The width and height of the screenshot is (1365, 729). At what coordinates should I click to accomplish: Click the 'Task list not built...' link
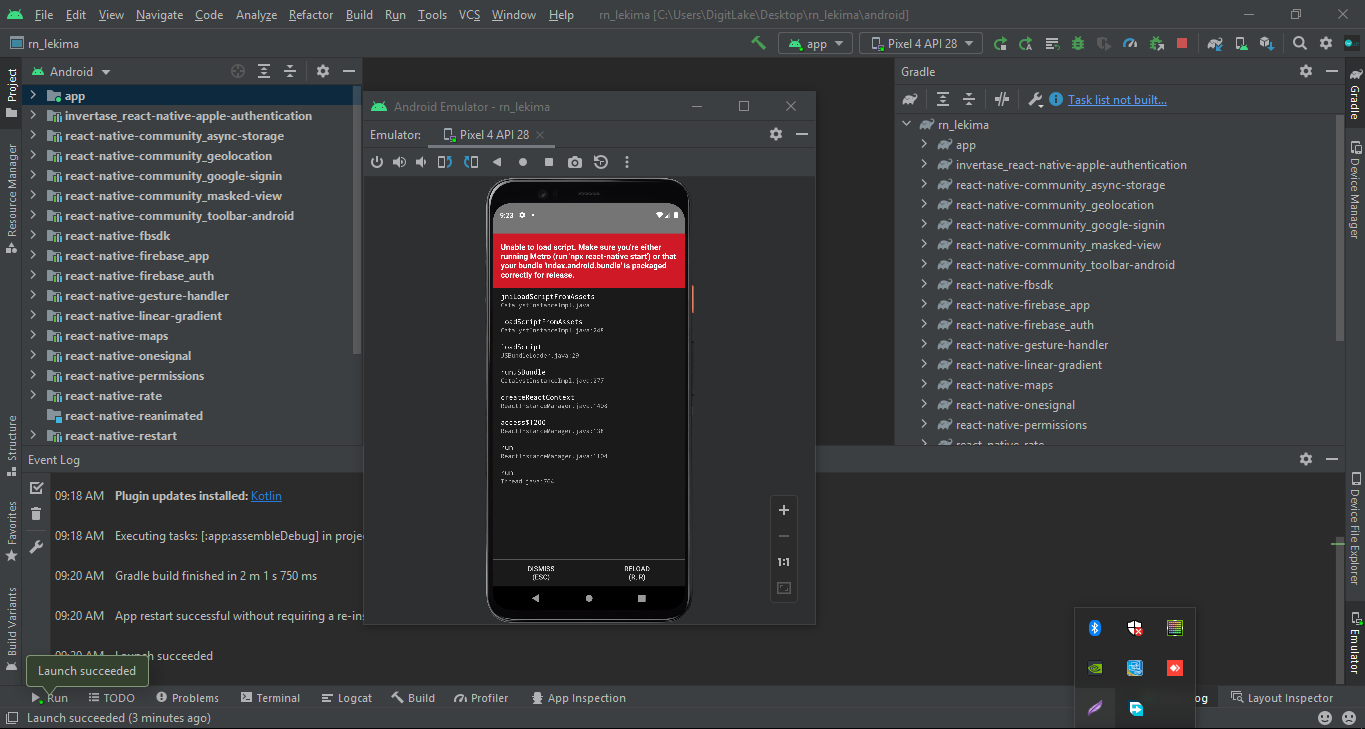[1117, 99]
